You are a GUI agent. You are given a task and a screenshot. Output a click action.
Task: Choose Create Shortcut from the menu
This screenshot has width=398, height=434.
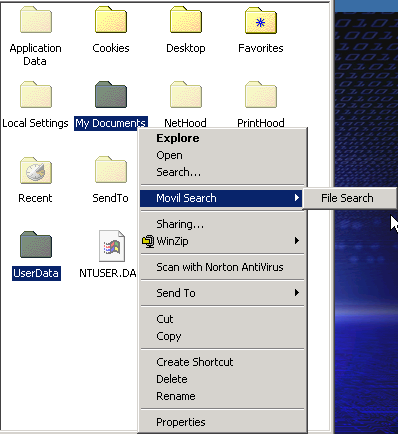point(222,362)
